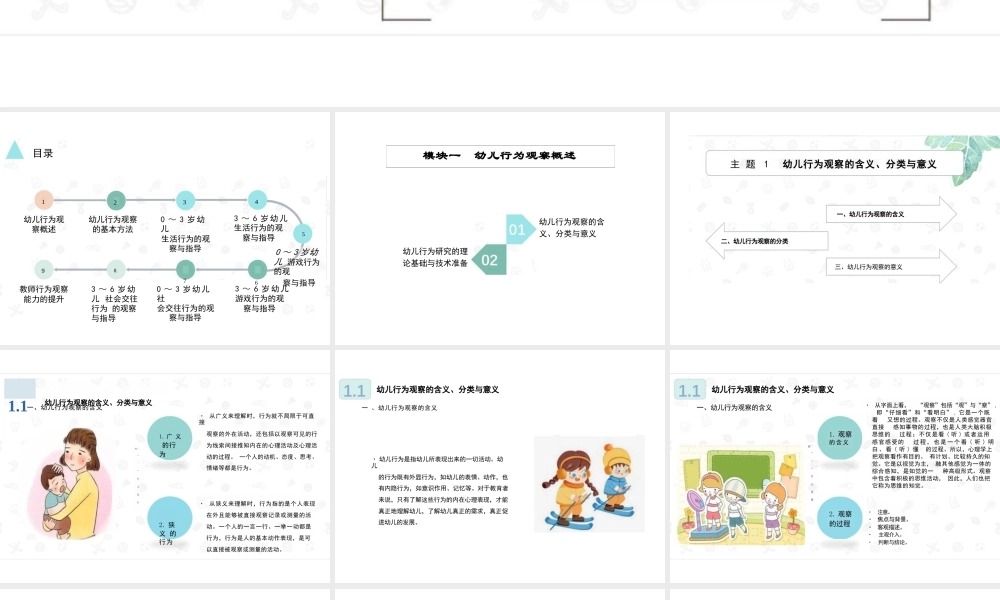Click the slide title beside the skiing-slide 1.1 badge

point(438,389)
